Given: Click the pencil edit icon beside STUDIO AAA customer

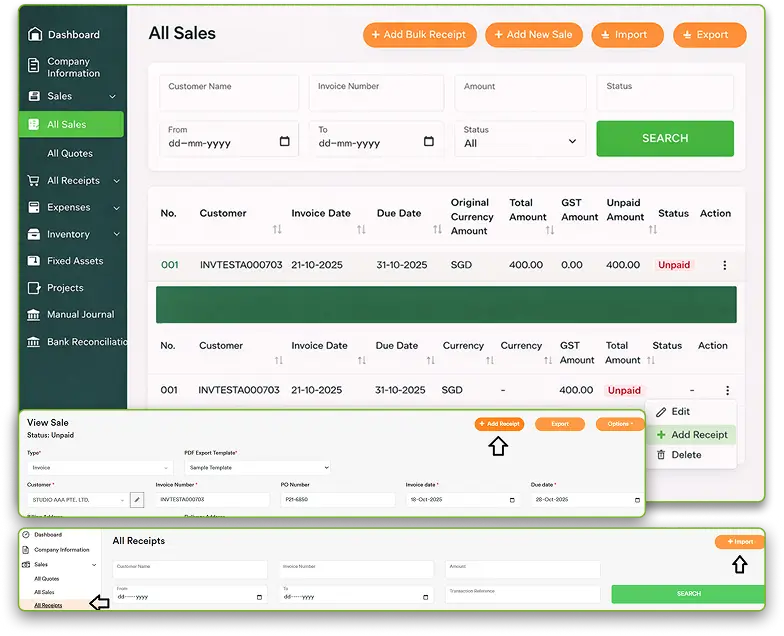Looking at the screenshot, I should (137, 499).
